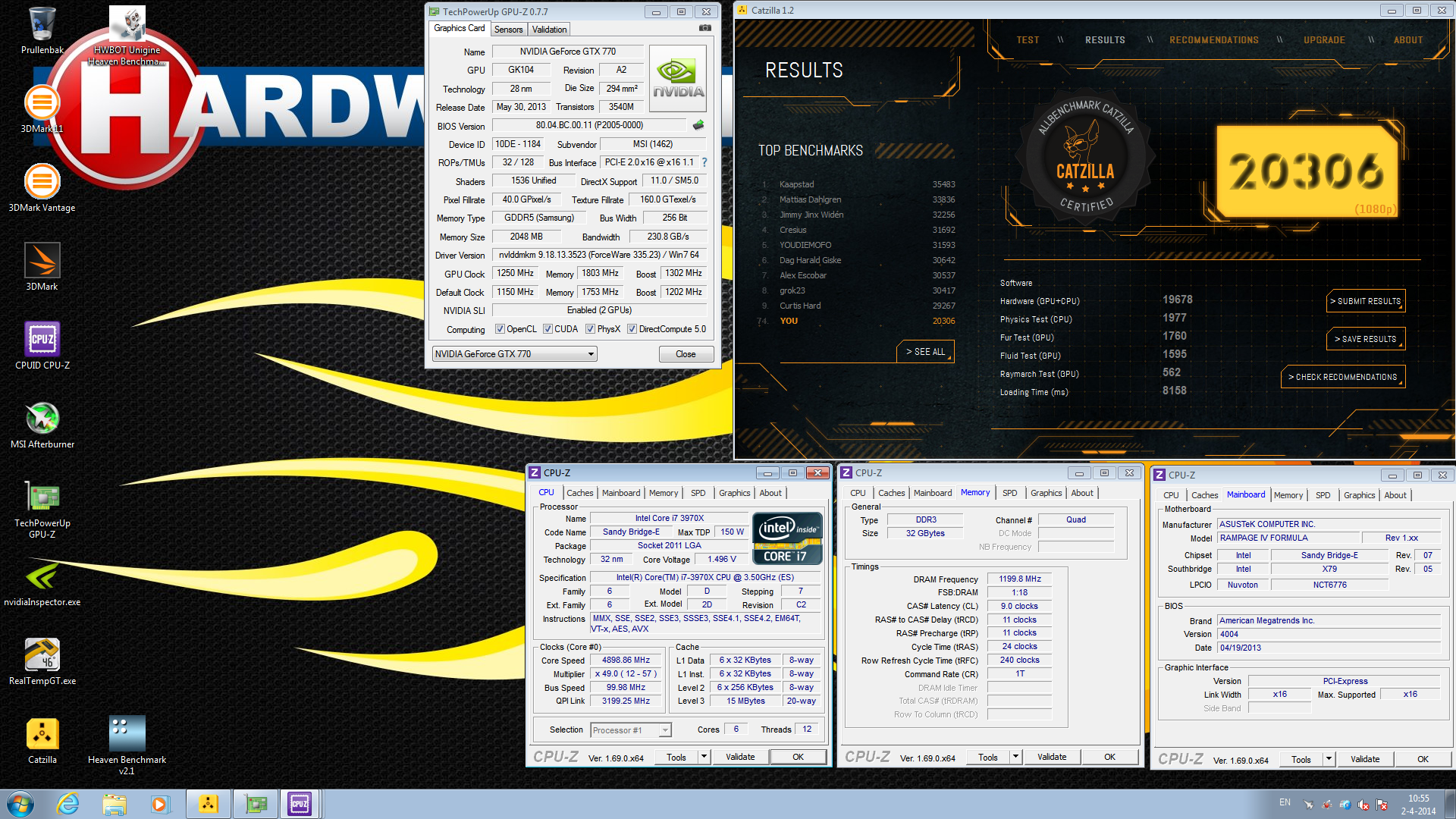Click the GPU Name field in GPU-Z
The height and width of the screenshot is (819, 1456).
pos(568,52)
